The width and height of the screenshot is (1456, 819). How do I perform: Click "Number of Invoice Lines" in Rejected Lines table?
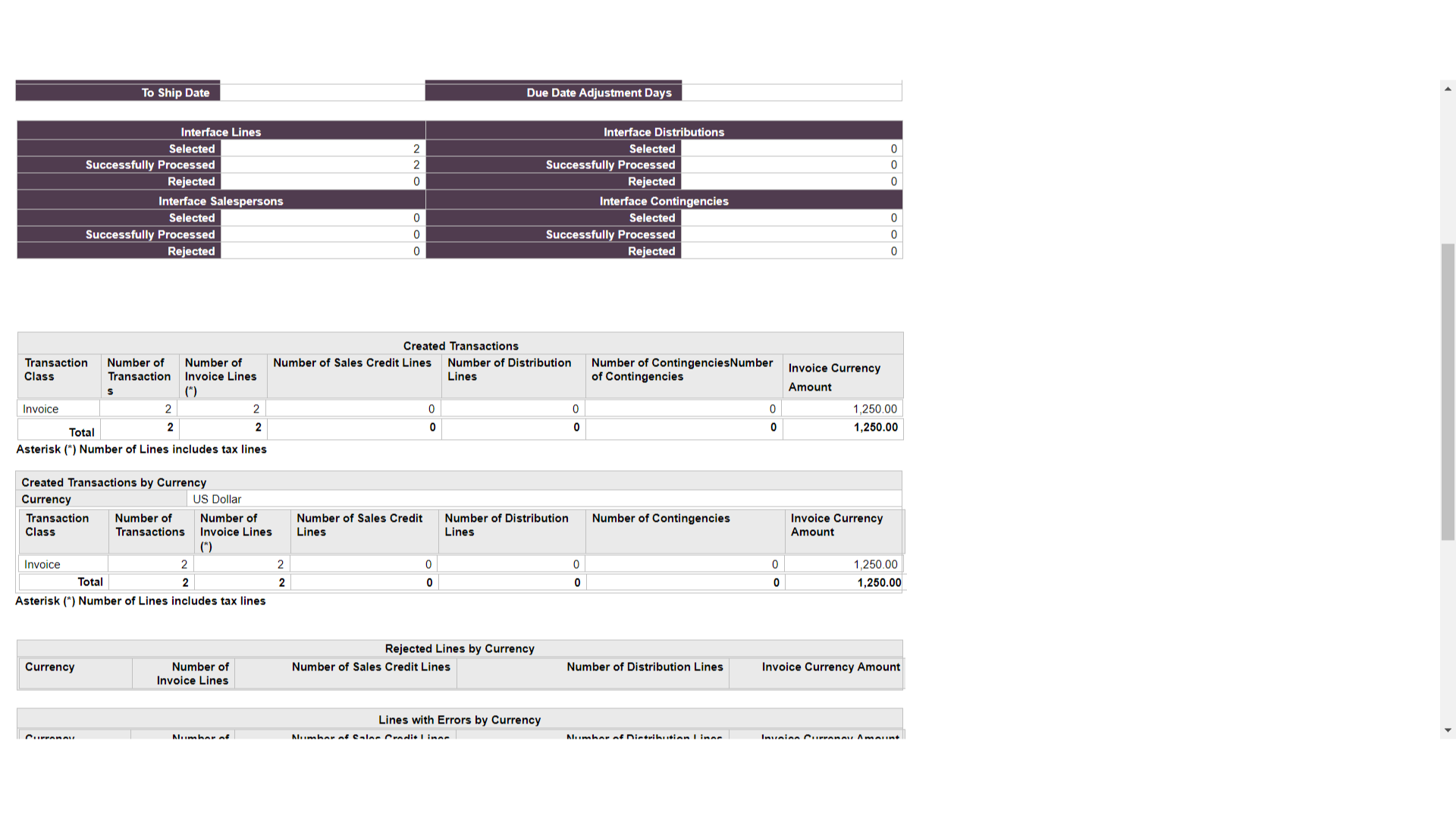coord(193,673)
